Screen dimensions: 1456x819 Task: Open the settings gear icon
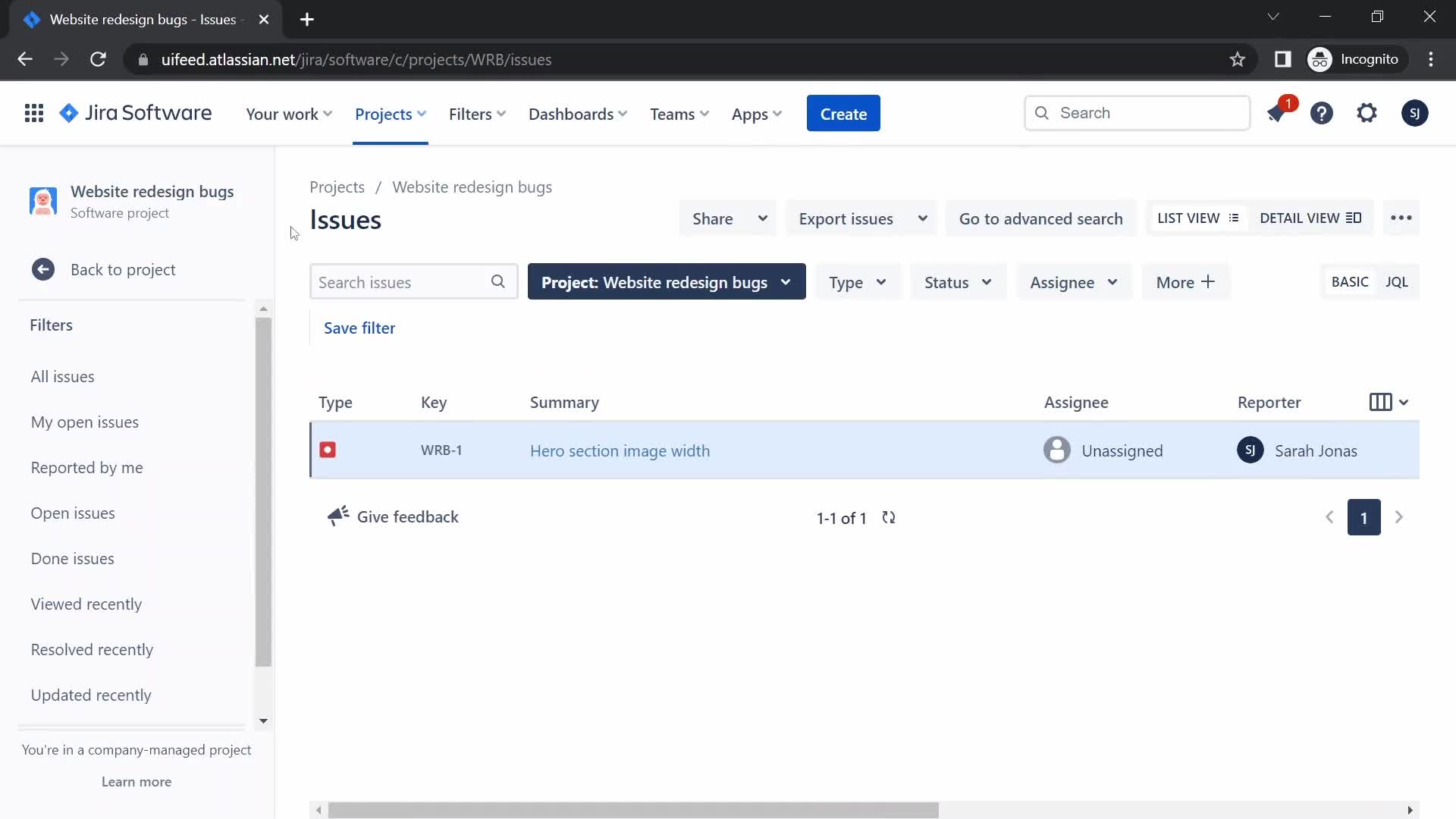click(x=1367, y=114)
